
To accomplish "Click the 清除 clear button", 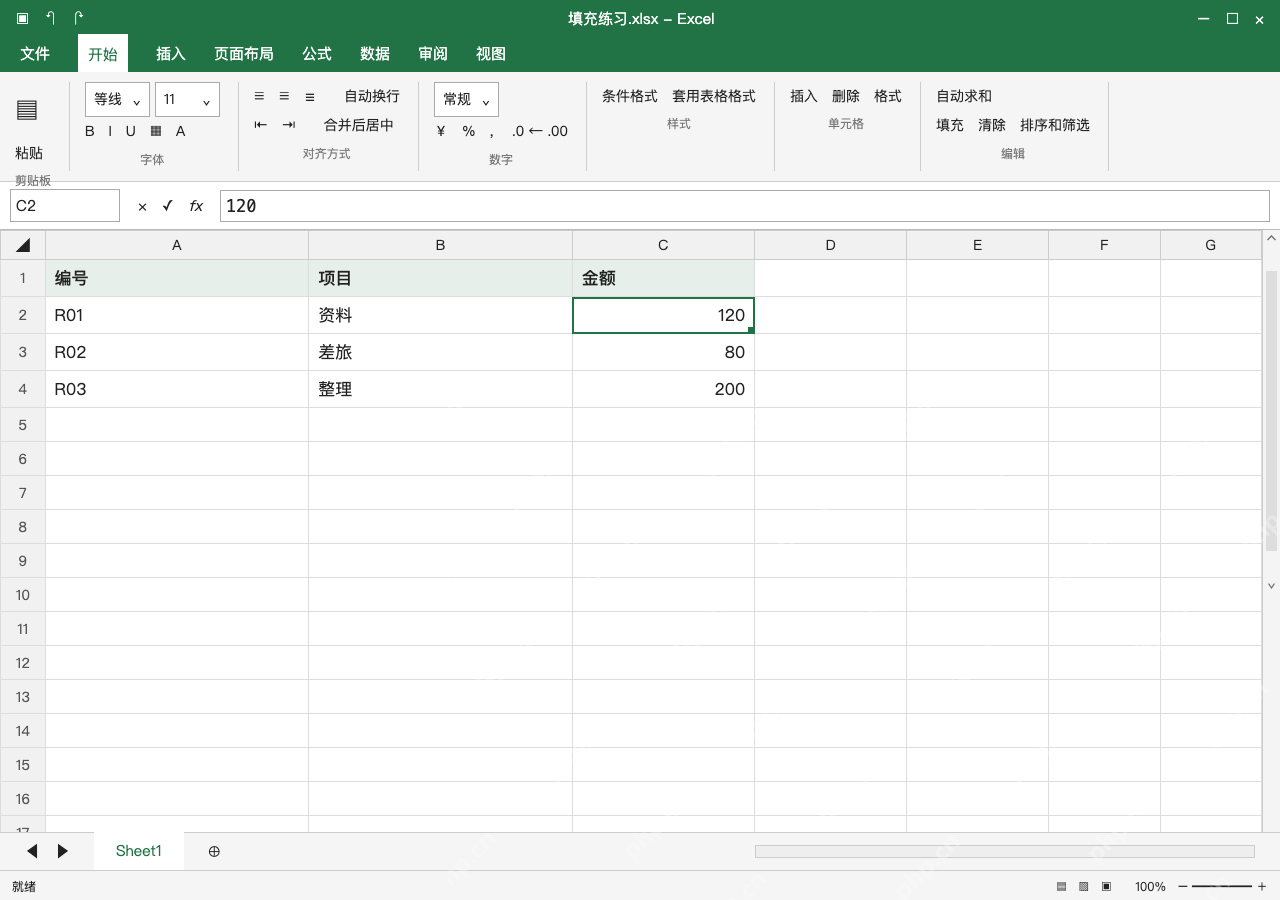I will coord(992,125).
